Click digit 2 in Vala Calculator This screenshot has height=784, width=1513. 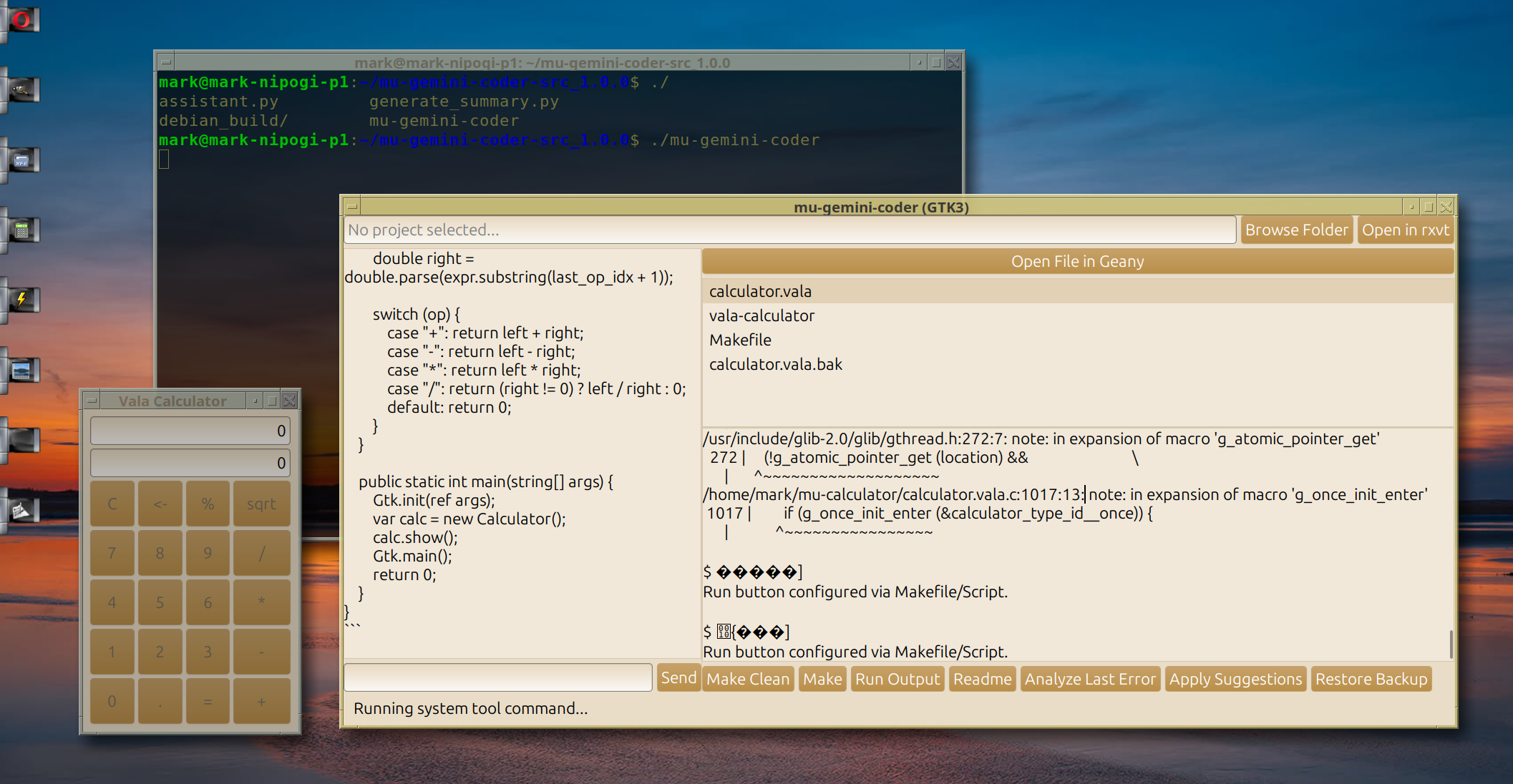[160, 652]
